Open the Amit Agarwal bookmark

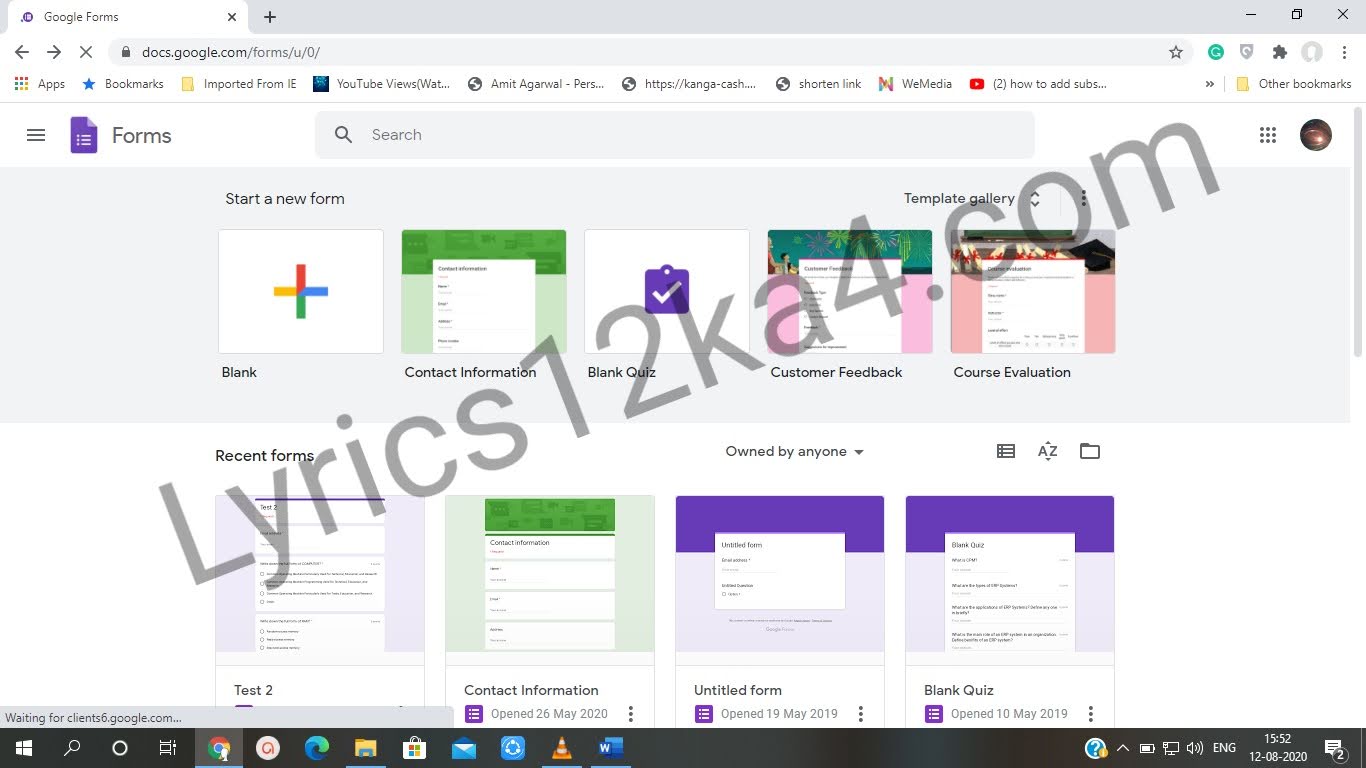point(536,84)
